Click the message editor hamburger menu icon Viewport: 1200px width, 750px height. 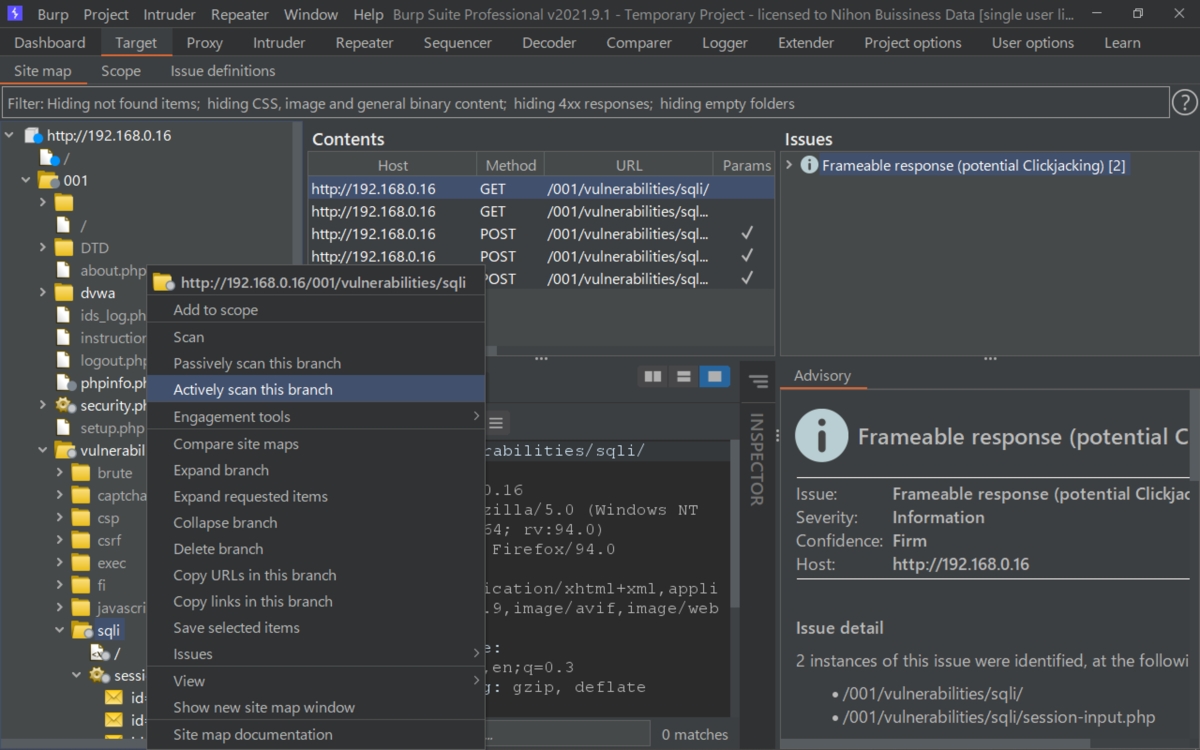(495, 422)
